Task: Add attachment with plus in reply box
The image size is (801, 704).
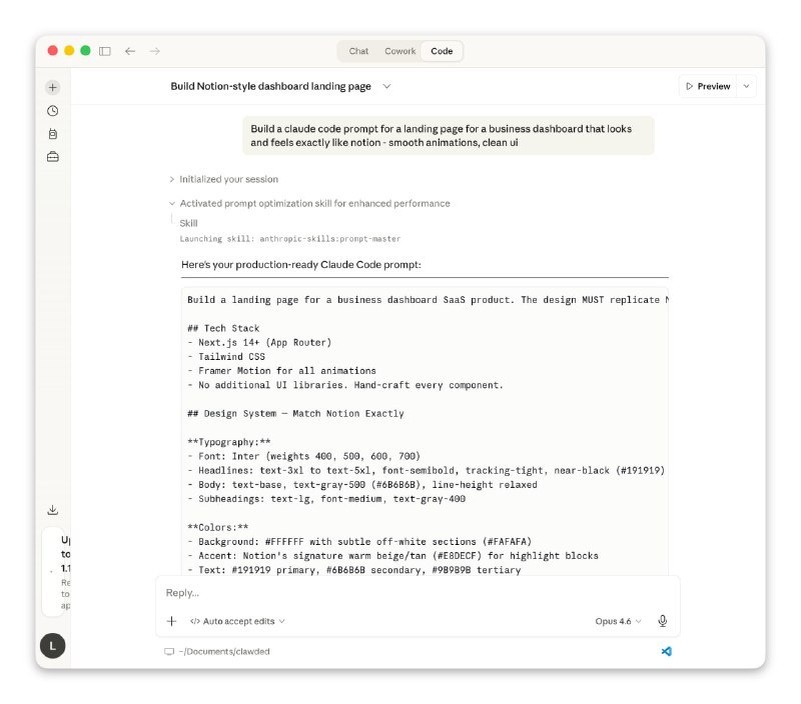Action: coord(172,621)
